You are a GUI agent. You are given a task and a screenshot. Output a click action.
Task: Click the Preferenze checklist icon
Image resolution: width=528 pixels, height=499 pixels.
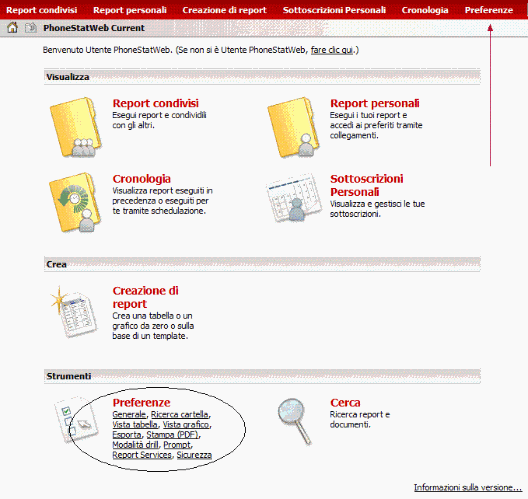(76, 419)
